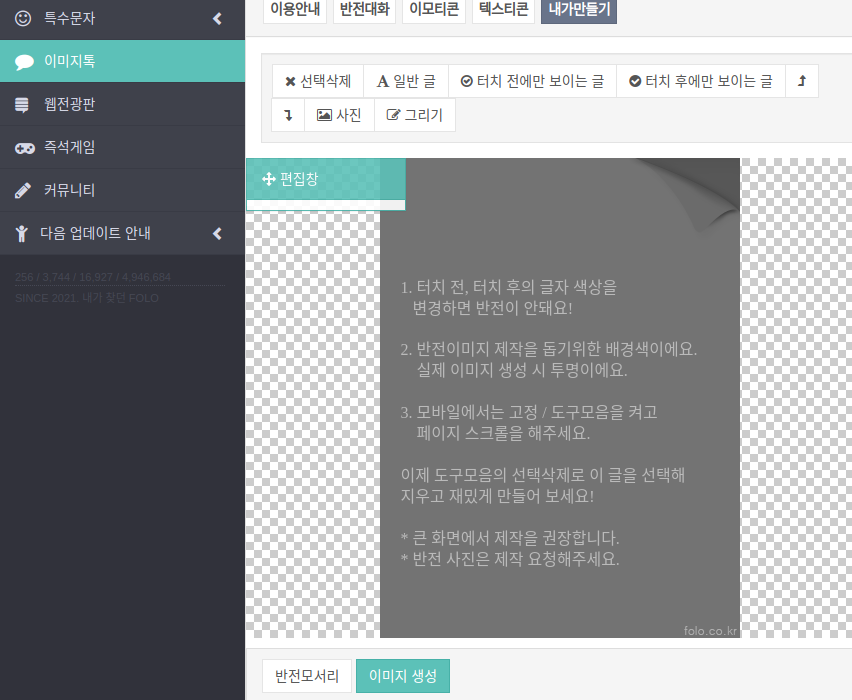852x700 pixels.
Task: Click the bring-forward up arrow icon
Action: click(802, 81)
